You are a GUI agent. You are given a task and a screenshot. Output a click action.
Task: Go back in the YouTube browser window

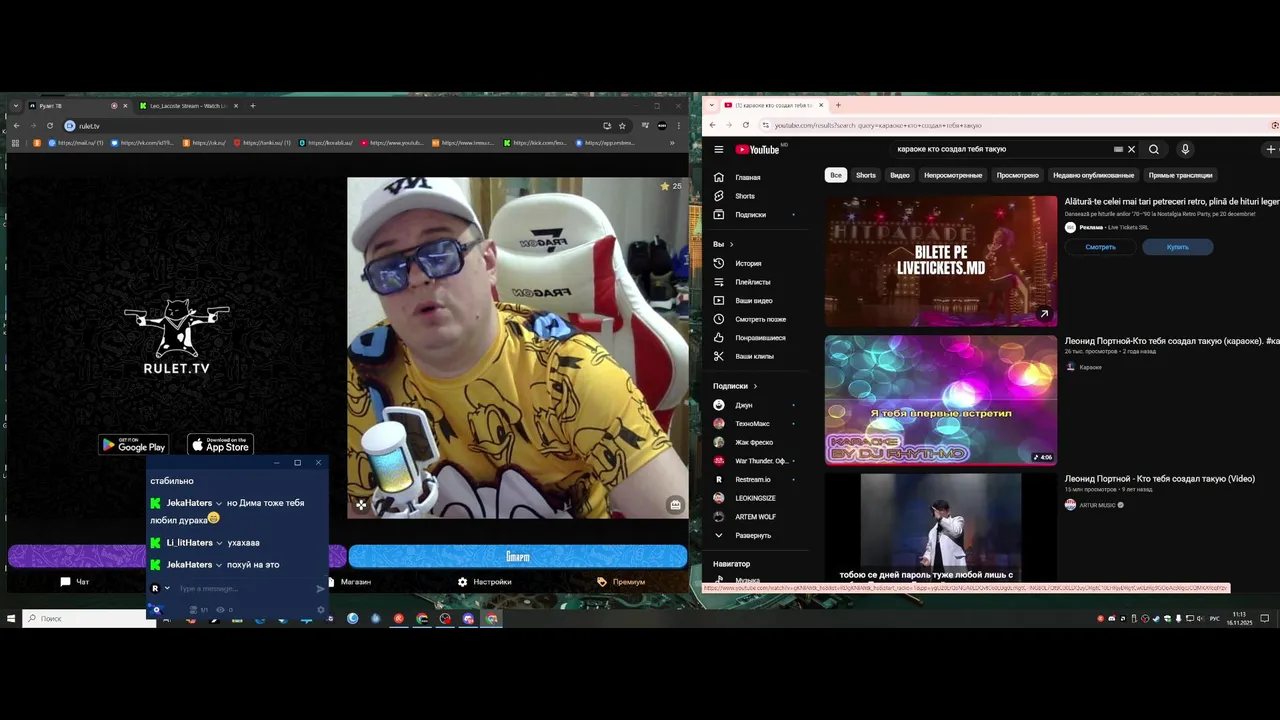coord(712,125)
